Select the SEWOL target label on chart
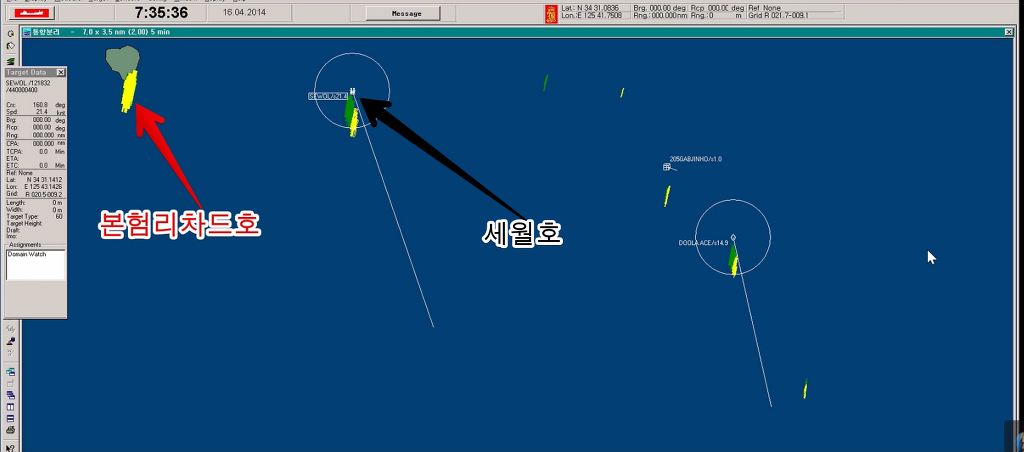The width and height of the screenshot is (1024, 452). coord(327,97)
